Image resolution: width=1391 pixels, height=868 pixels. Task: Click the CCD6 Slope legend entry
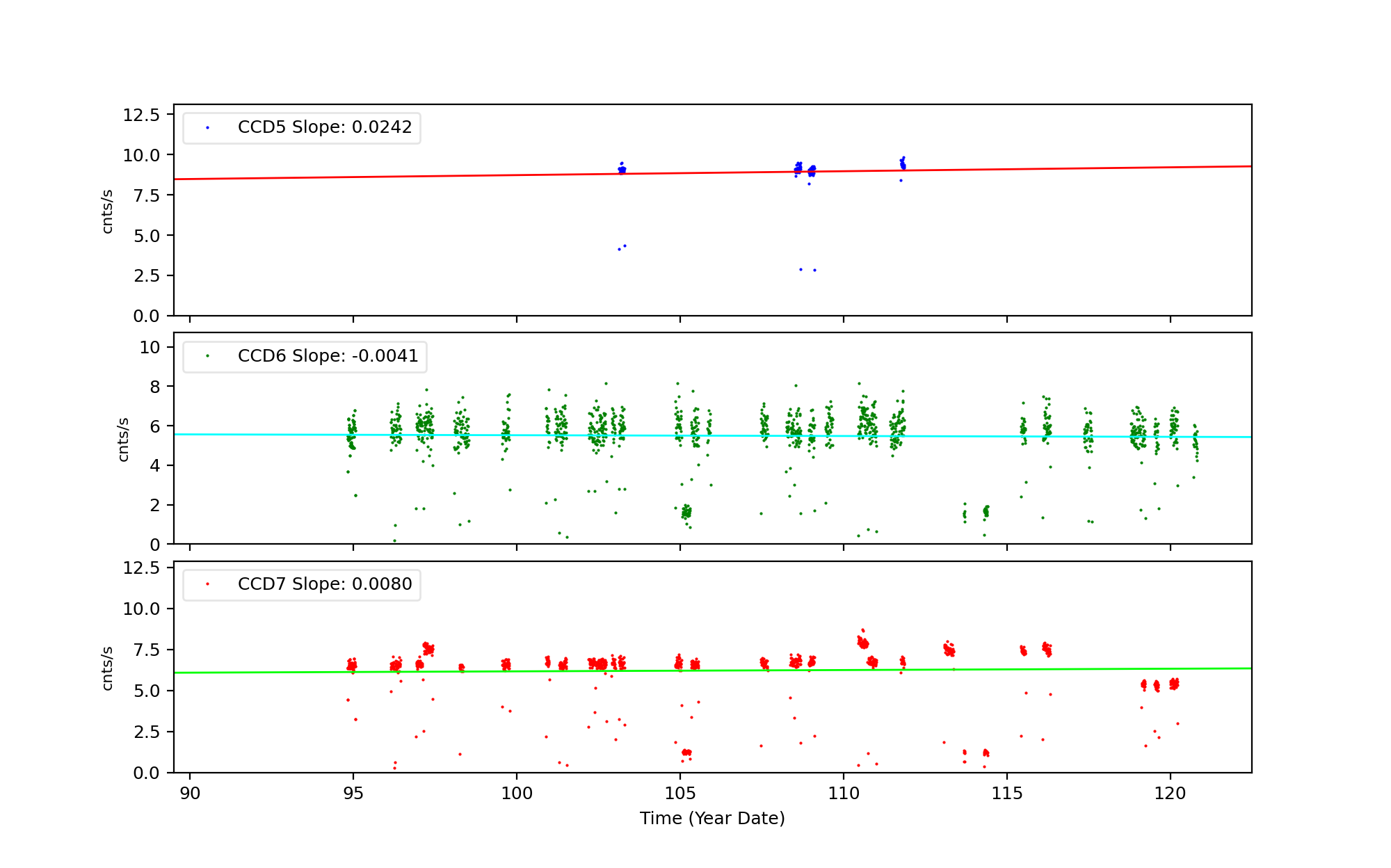coord(328,356)
